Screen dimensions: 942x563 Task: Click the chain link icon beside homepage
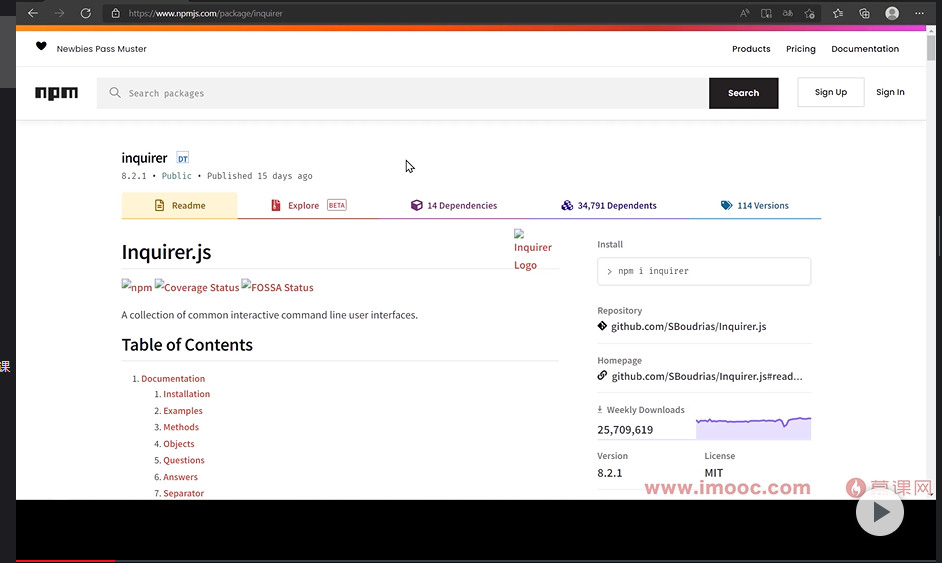tap(602, 376)
